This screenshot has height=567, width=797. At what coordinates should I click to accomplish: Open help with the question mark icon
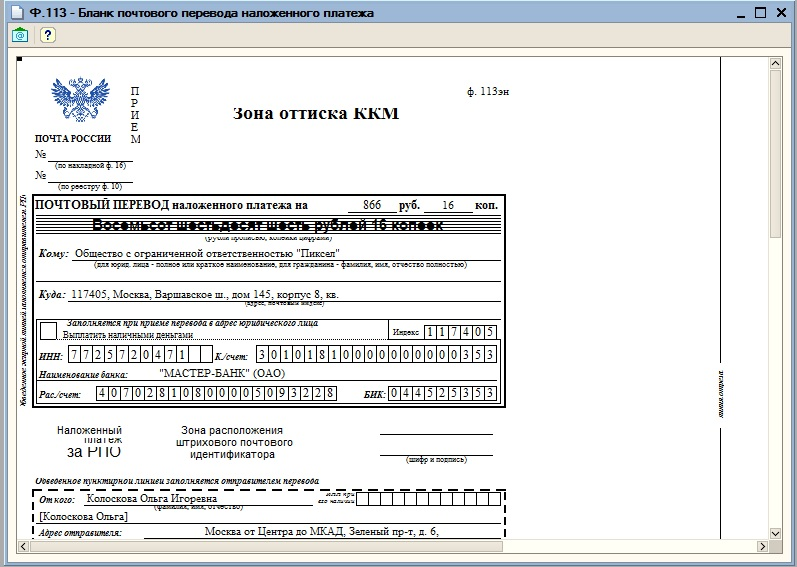47,35
